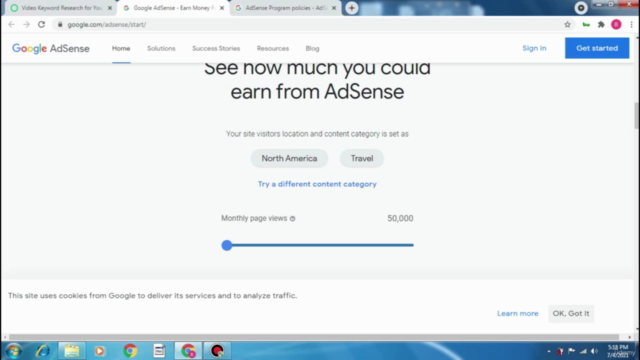Open the Resources navigation item
The height and width of the screenshot is (360, 640).
click(x=273, y=48)
